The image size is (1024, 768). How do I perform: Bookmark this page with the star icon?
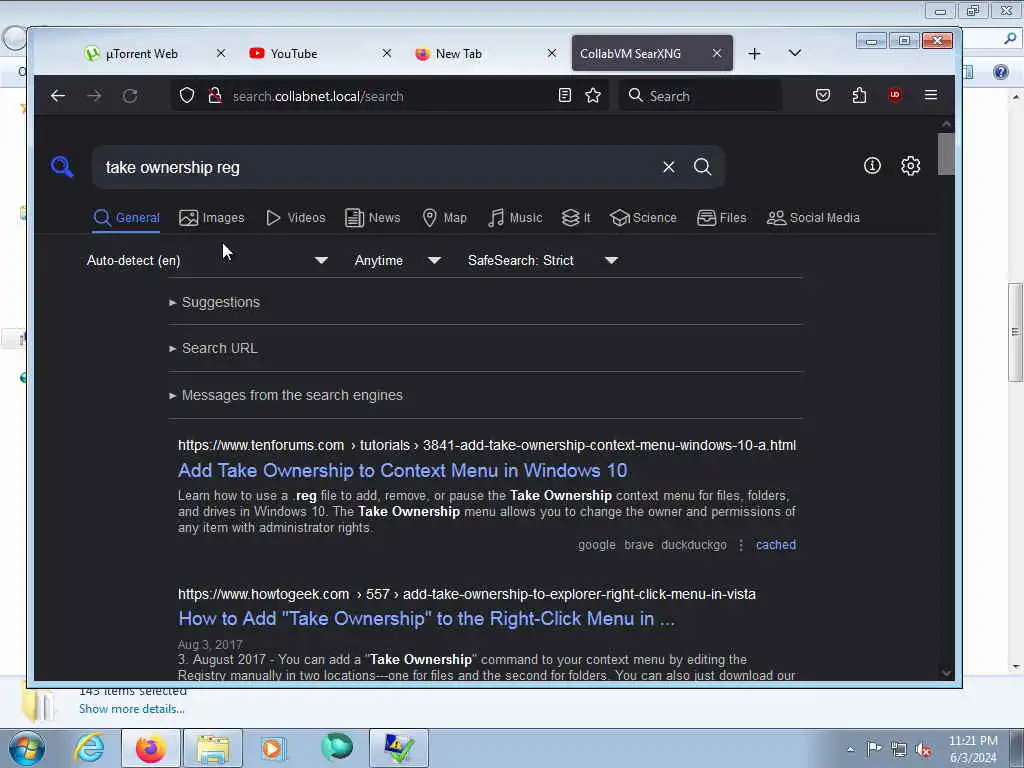(x=593, y=96)
